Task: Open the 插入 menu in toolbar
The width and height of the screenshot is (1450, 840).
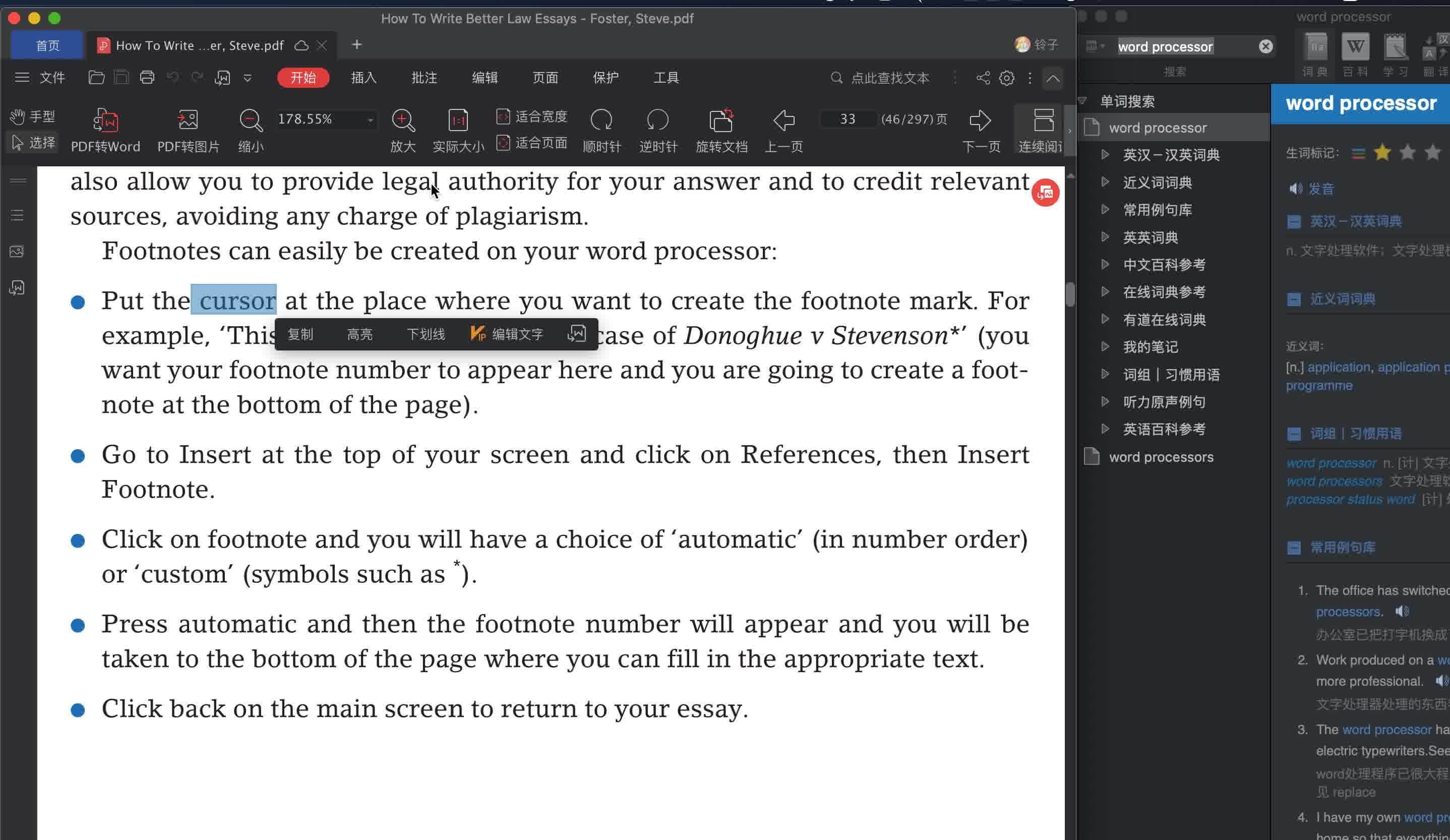Action: (363, 77)
